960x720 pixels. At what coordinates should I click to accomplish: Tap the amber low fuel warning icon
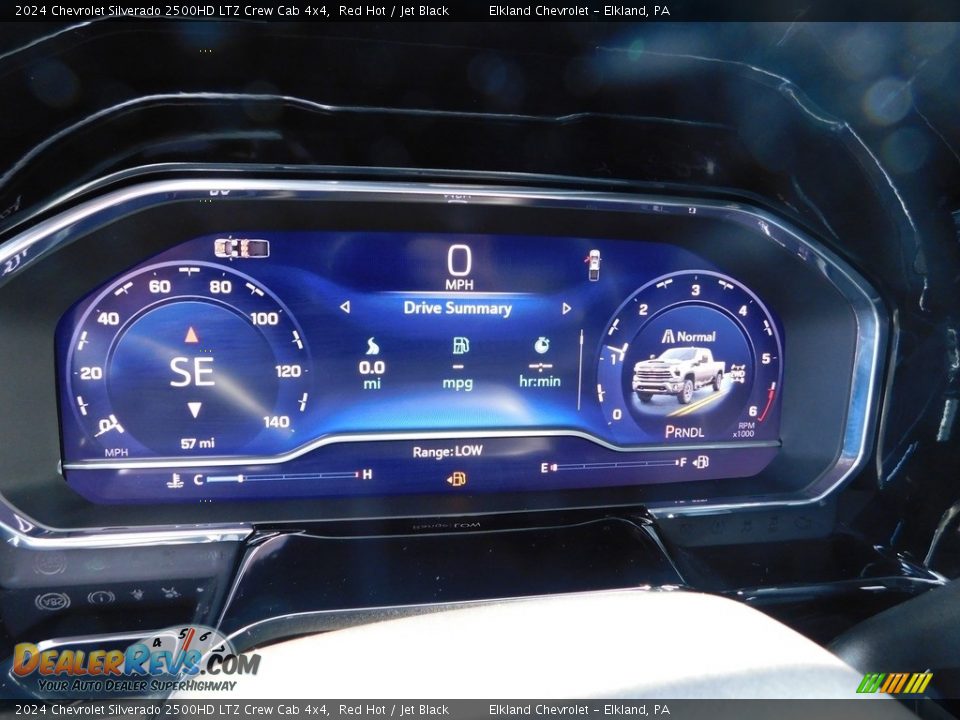pyautogui.click(x=456, y=479)
